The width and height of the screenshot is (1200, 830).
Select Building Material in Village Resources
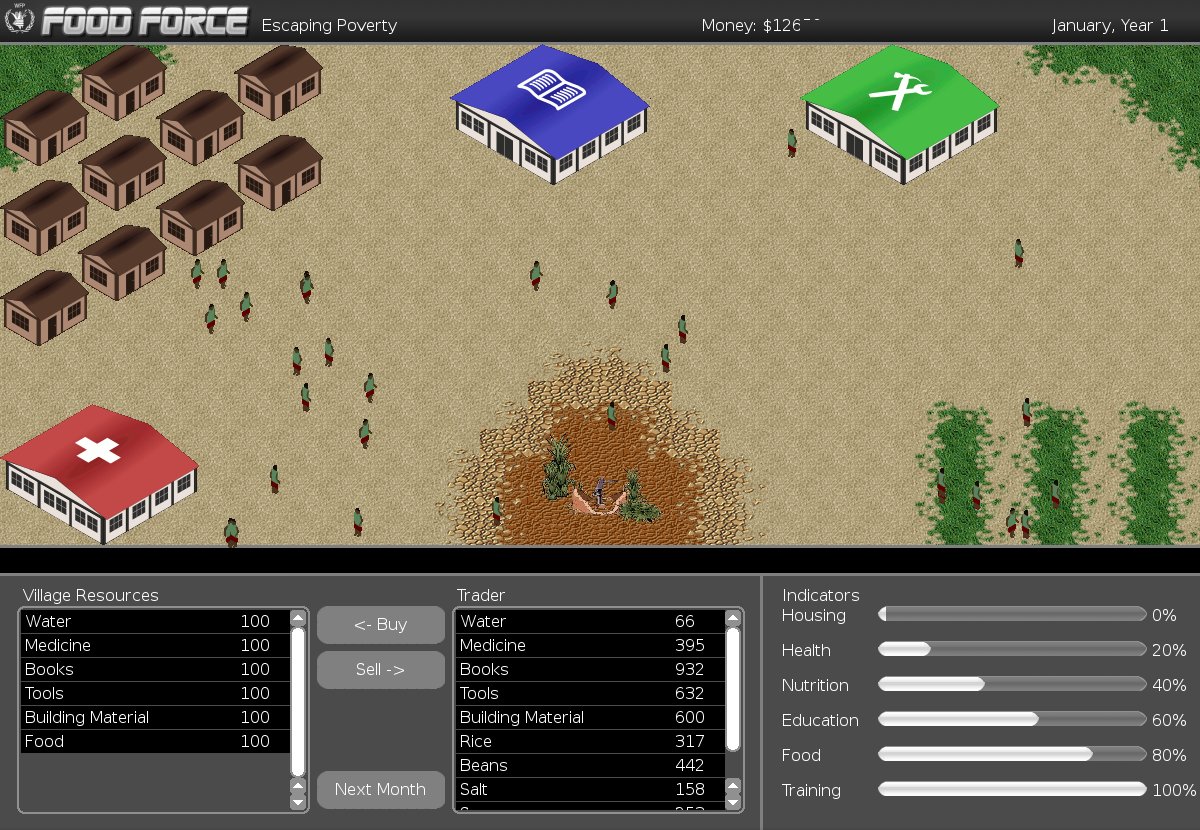(150, 718)
